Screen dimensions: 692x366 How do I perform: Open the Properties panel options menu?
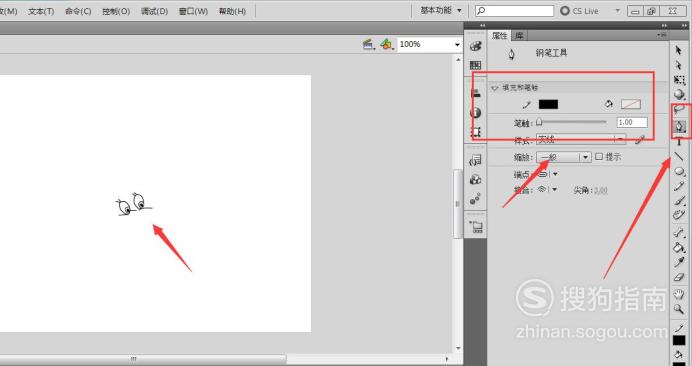(x=661, y=35)
